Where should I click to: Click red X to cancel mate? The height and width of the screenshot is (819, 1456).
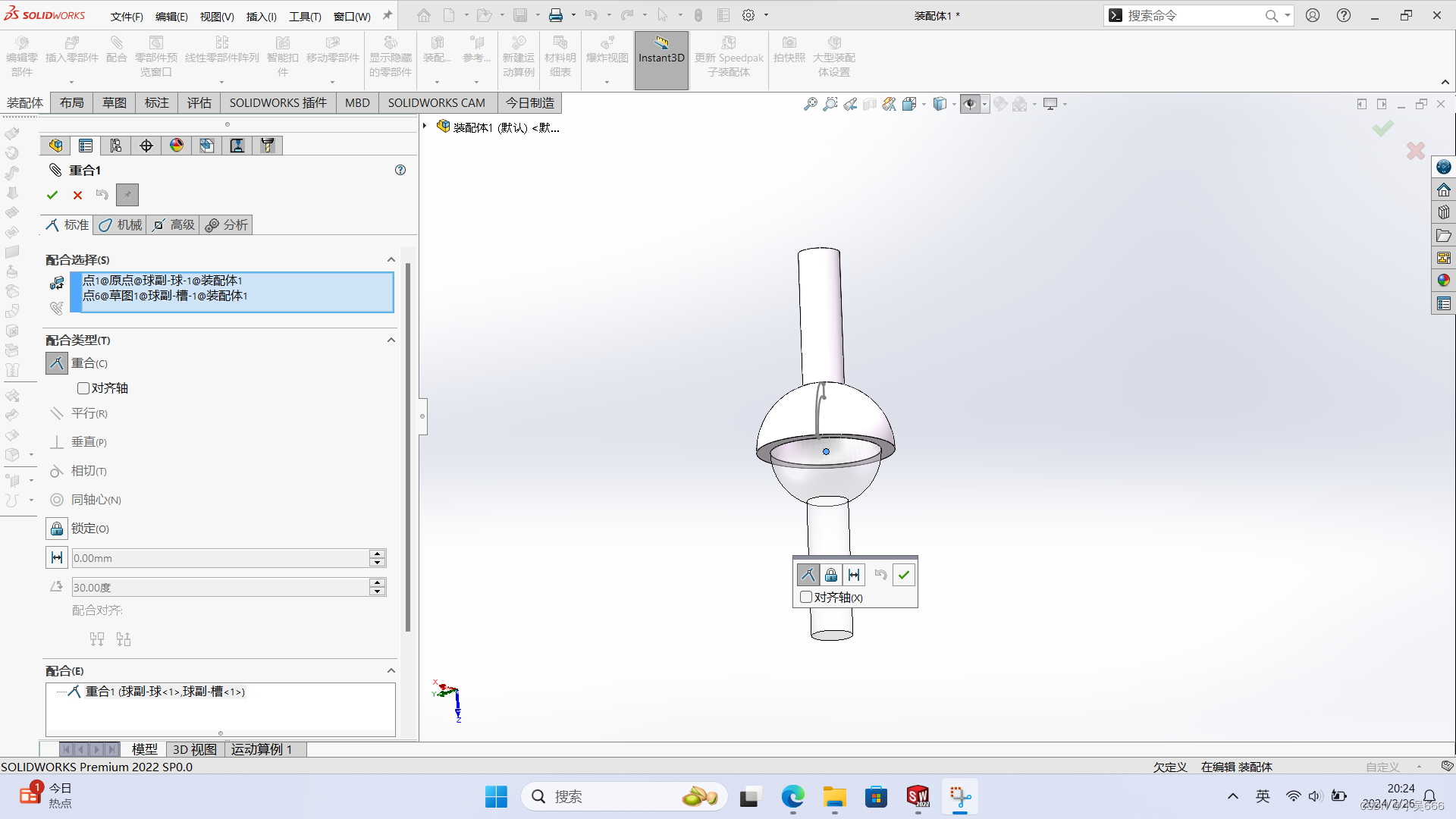tap(77, 195)
